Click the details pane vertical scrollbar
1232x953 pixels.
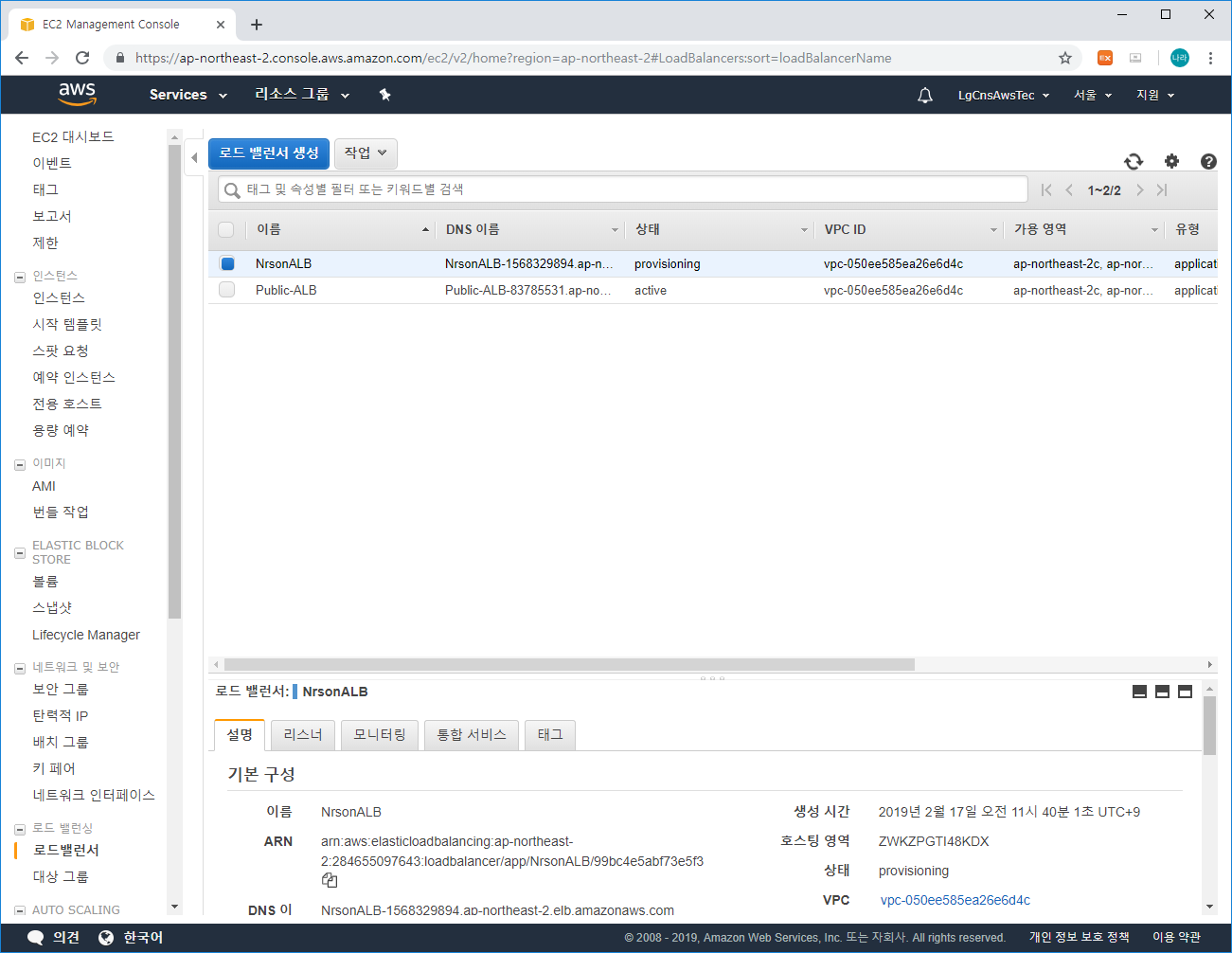click(1209, 726)
